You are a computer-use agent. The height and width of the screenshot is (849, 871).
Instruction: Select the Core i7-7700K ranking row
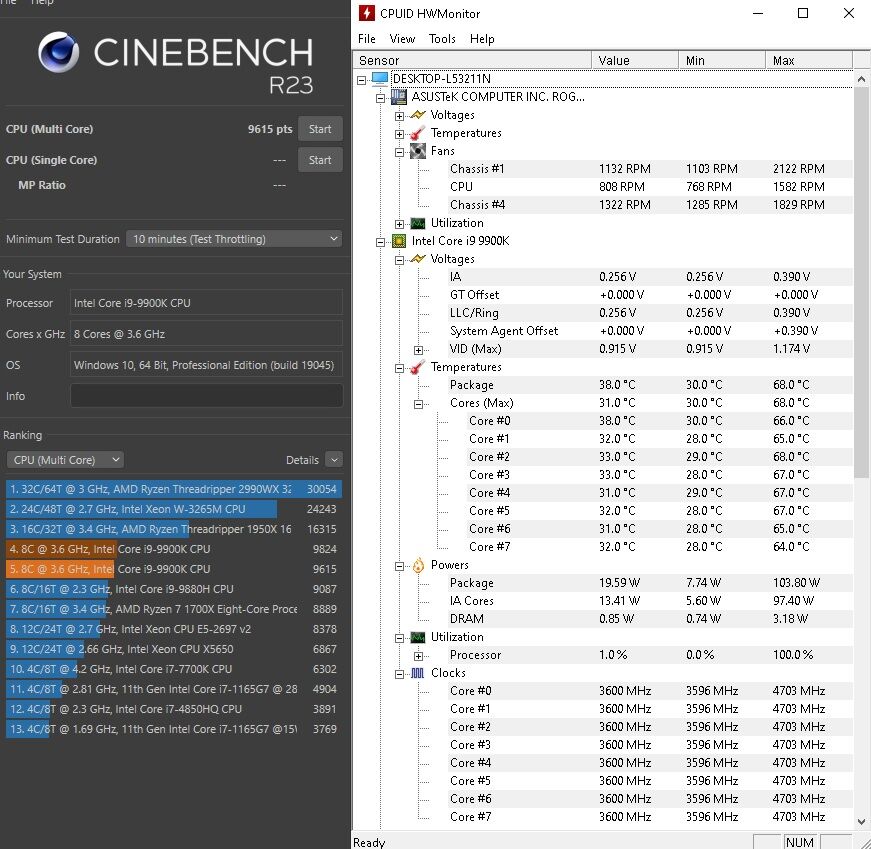click(174, 669)
